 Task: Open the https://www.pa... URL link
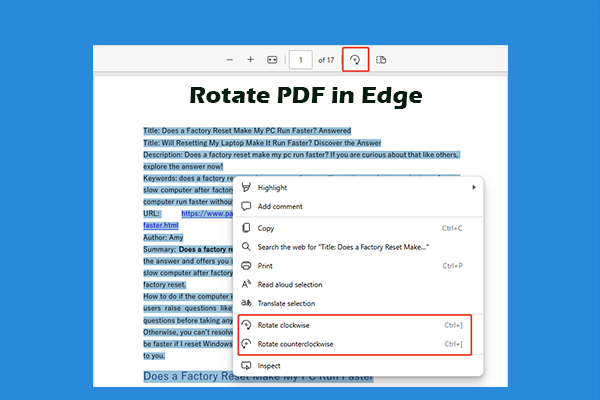click(x=207, y=214)
